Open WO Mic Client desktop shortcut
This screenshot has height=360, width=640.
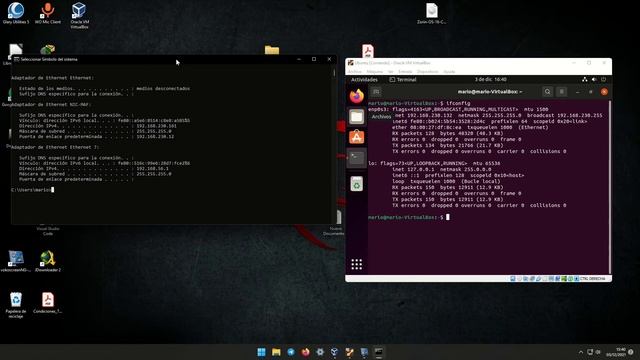pyautogui.click(x=48, y=13)
